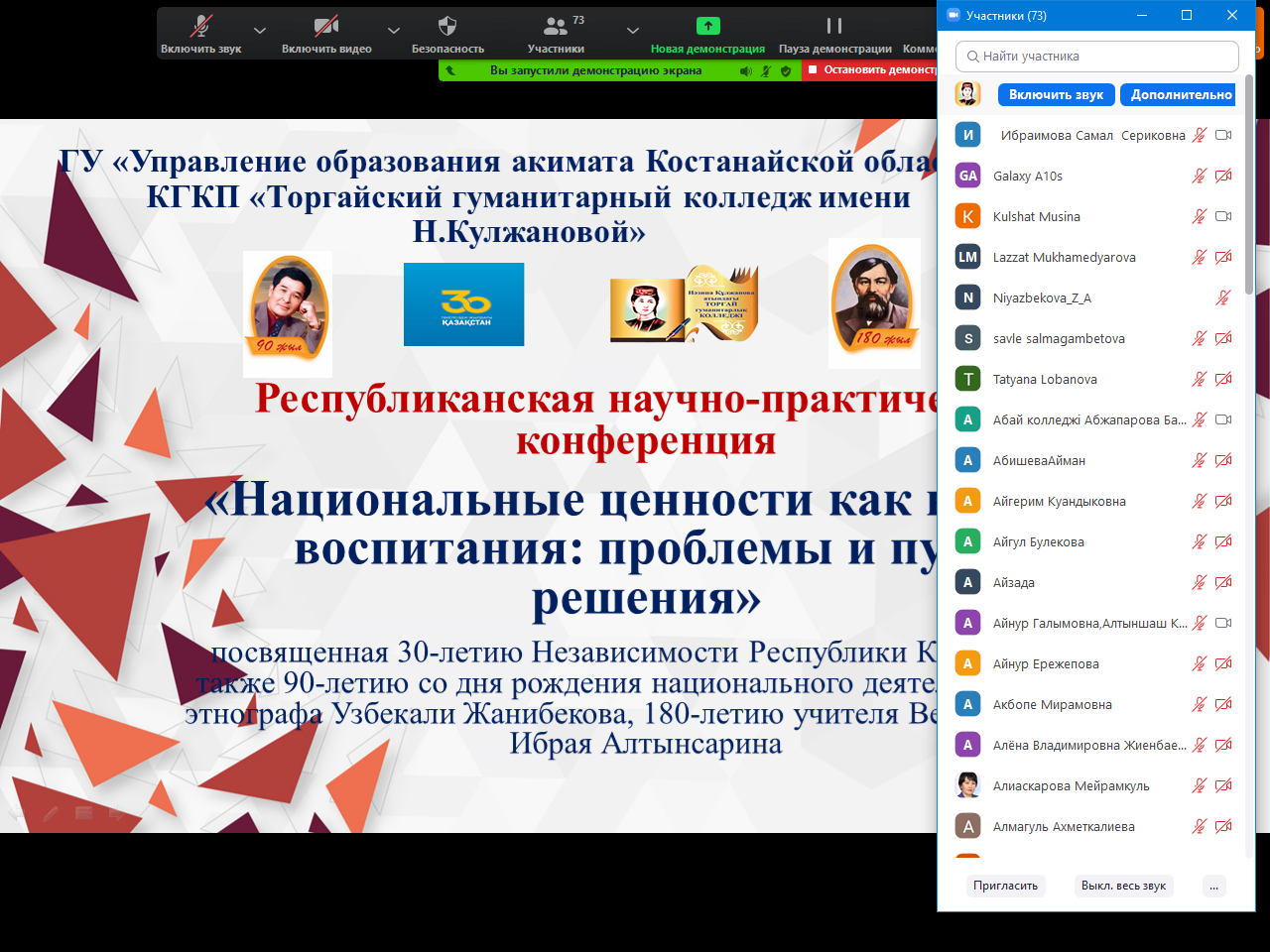Image resolution: width=1270 pixels, height=952 pixels.
Task: Start a Новая демонстрация screen share
Action: click(707, 33)
